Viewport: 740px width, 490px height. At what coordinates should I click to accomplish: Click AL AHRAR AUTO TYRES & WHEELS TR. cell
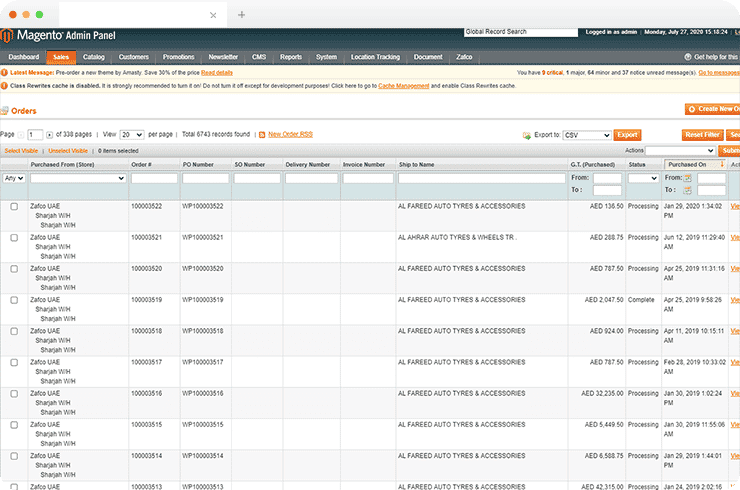(x=457, y=237)
